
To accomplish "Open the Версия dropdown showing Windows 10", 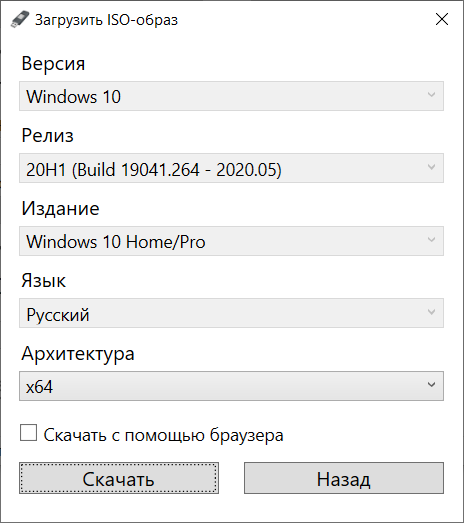I will (231, 96).
